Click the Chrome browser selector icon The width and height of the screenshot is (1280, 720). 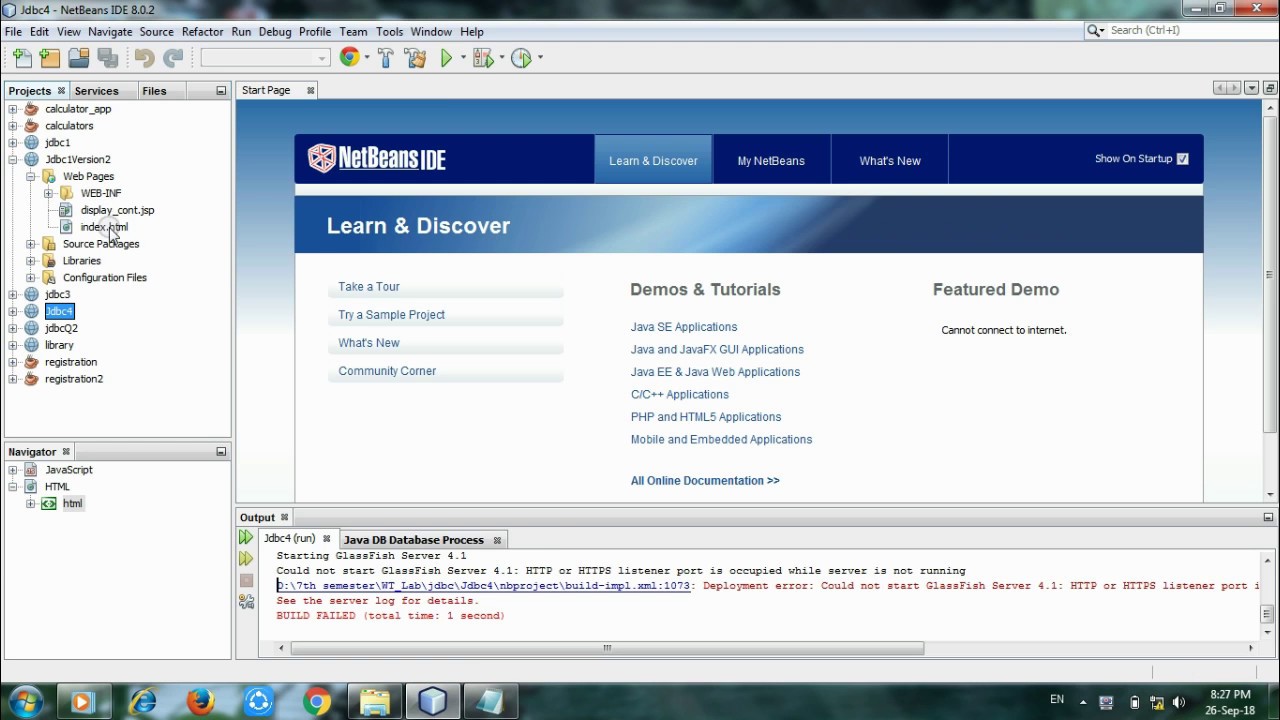tap(349, 58)
